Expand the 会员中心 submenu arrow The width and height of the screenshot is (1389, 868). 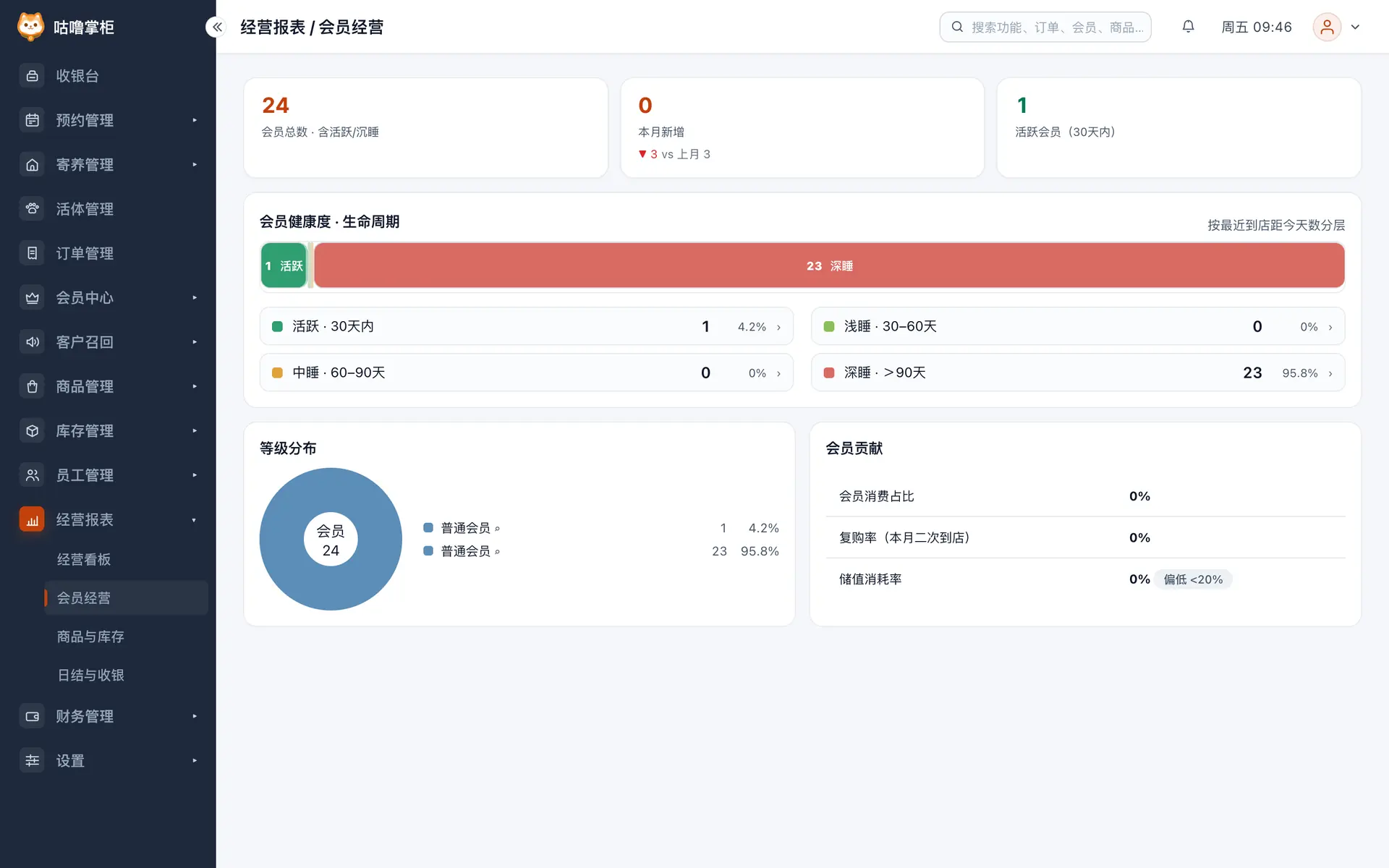pyautogui.click(x=195, y=298)
